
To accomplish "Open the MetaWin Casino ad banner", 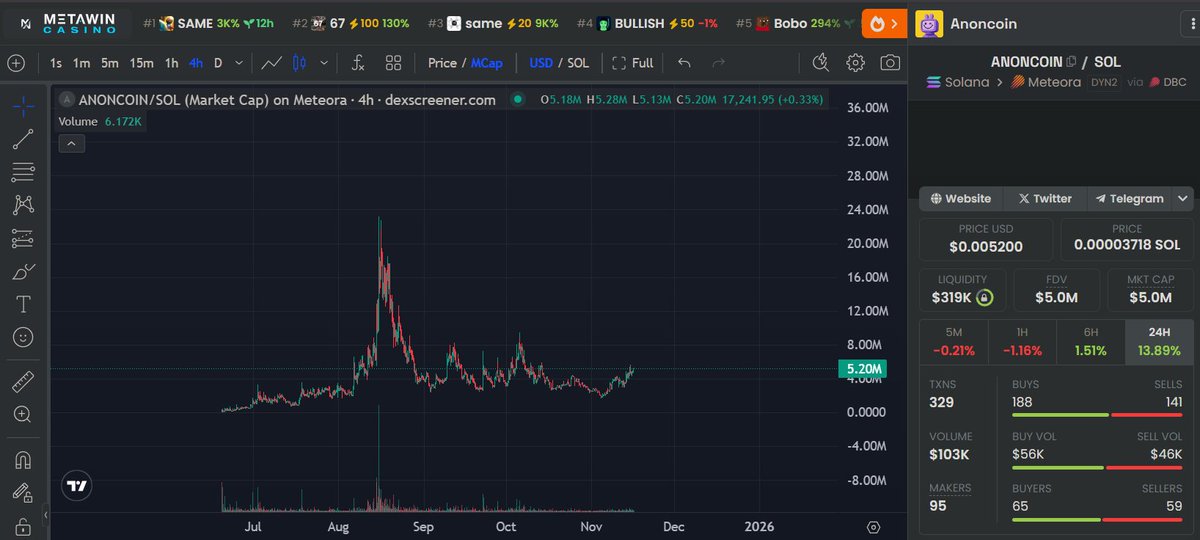I will click(66, 23).
